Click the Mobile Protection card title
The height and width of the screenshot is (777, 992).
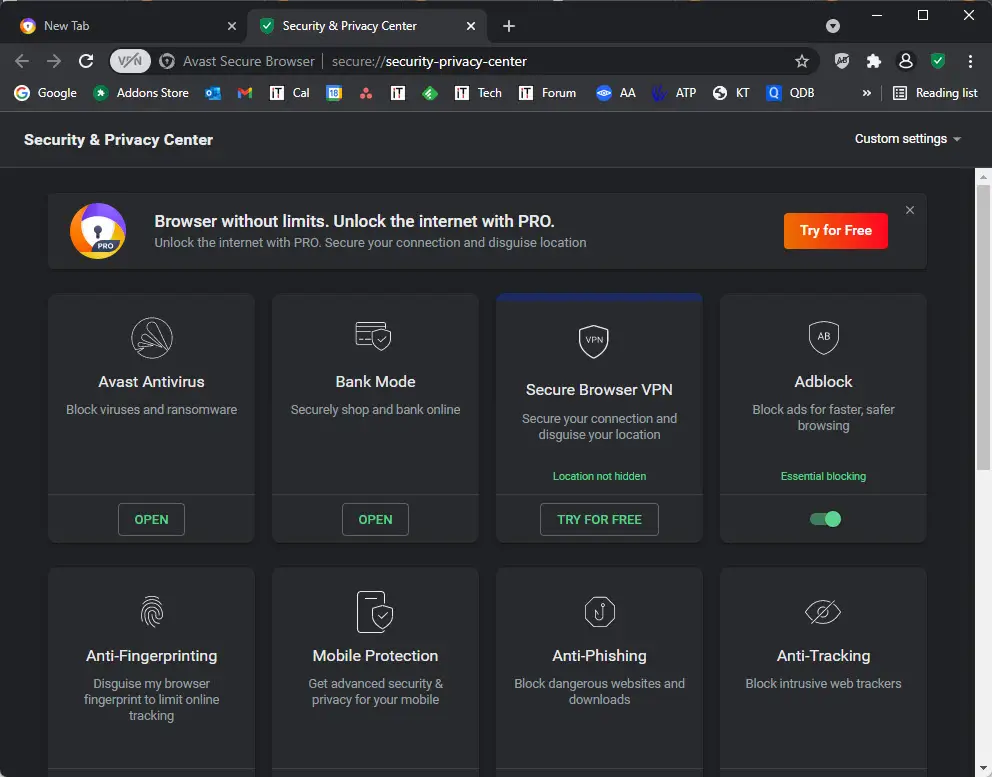[375, 656]
